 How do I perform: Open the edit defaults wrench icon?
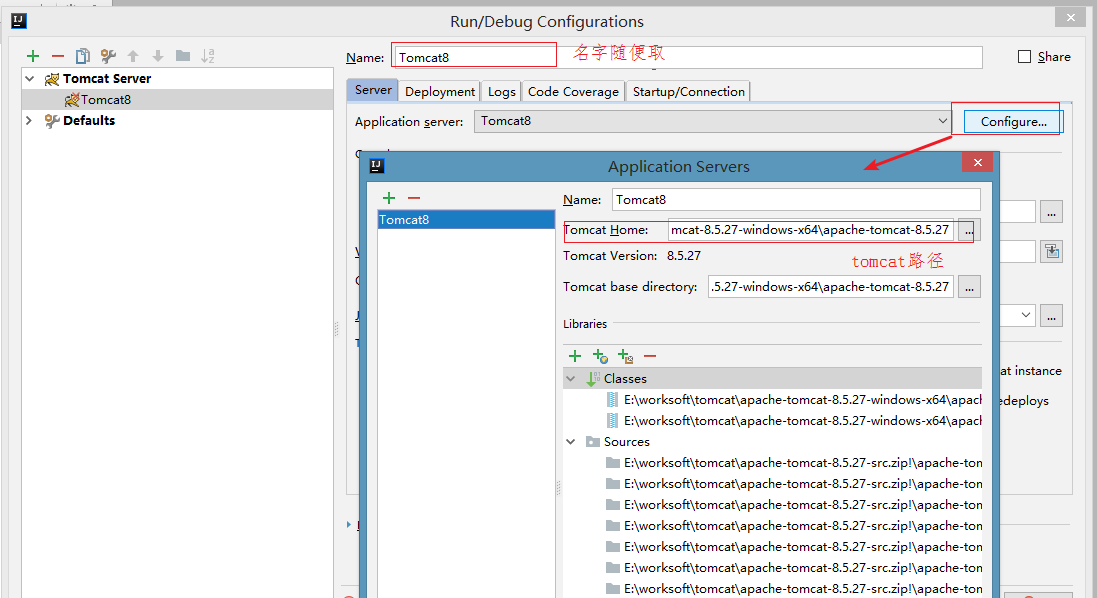pyautogui.click(x=108, y=56)
